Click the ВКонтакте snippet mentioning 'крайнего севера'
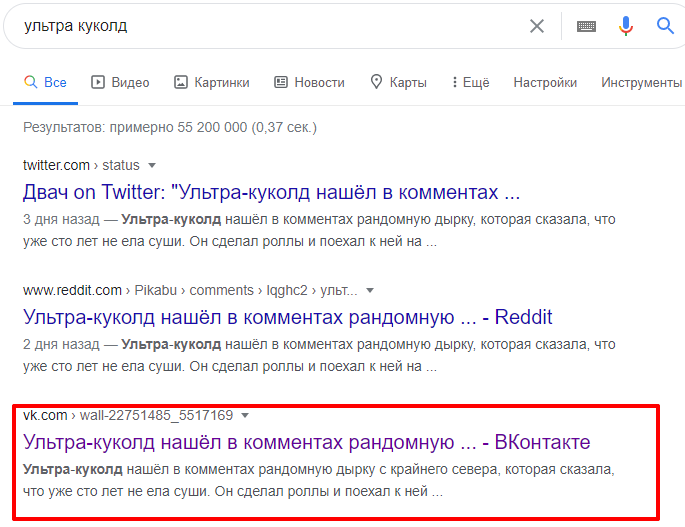This screenshot has height=527, width=685. pyautogui.click(x=318, y=480)
